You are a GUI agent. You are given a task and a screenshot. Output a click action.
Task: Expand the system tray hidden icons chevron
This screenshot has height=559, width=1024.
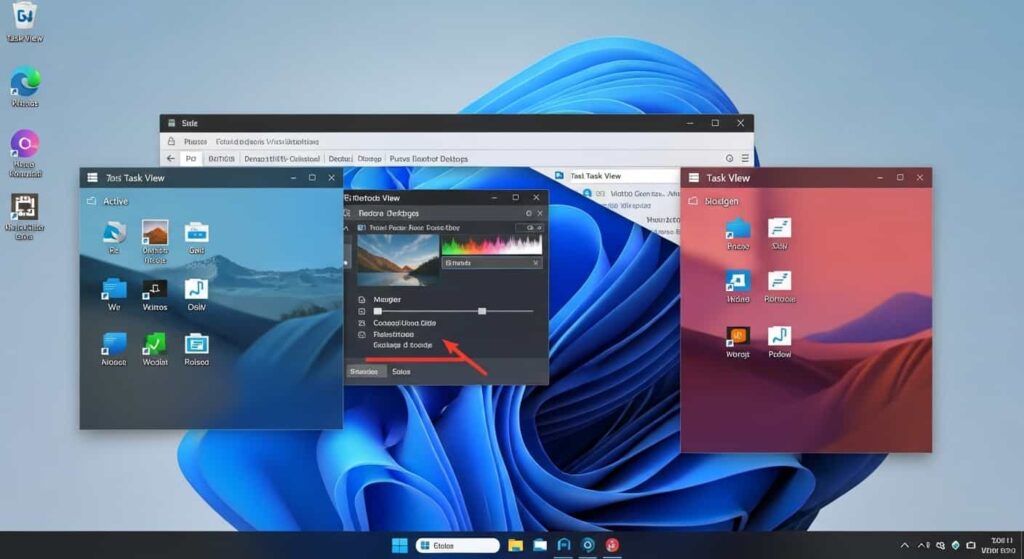point(905,545)
